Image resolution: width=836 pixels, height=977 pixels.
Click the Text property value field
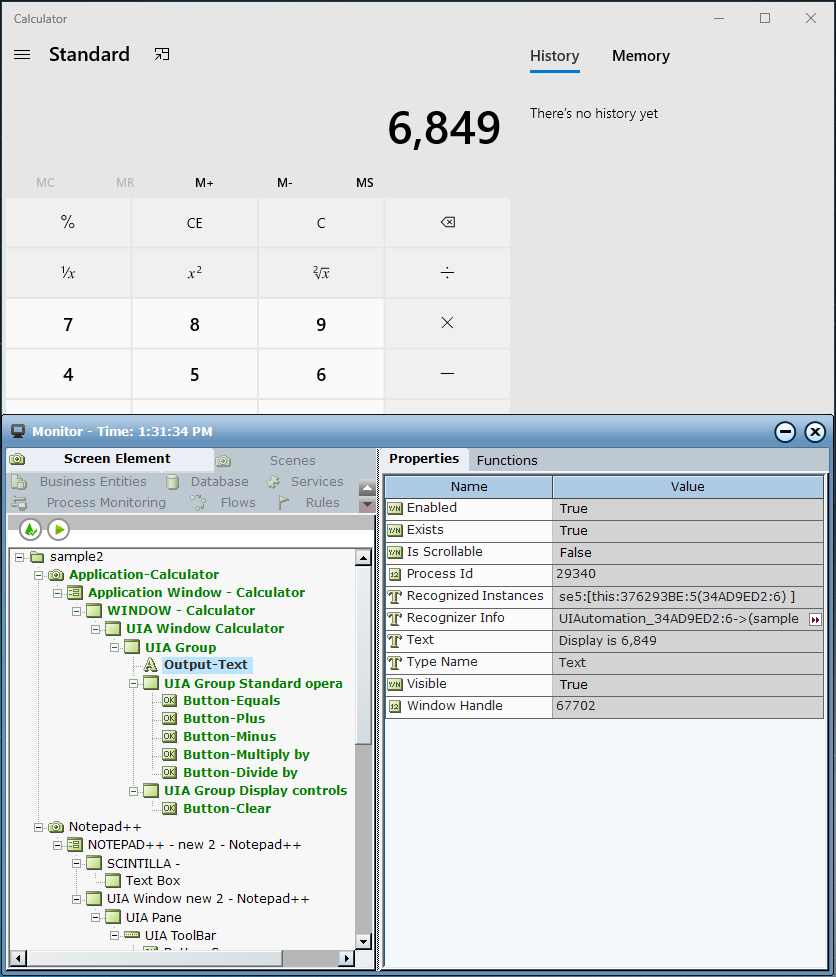click(x=688, y=641)
